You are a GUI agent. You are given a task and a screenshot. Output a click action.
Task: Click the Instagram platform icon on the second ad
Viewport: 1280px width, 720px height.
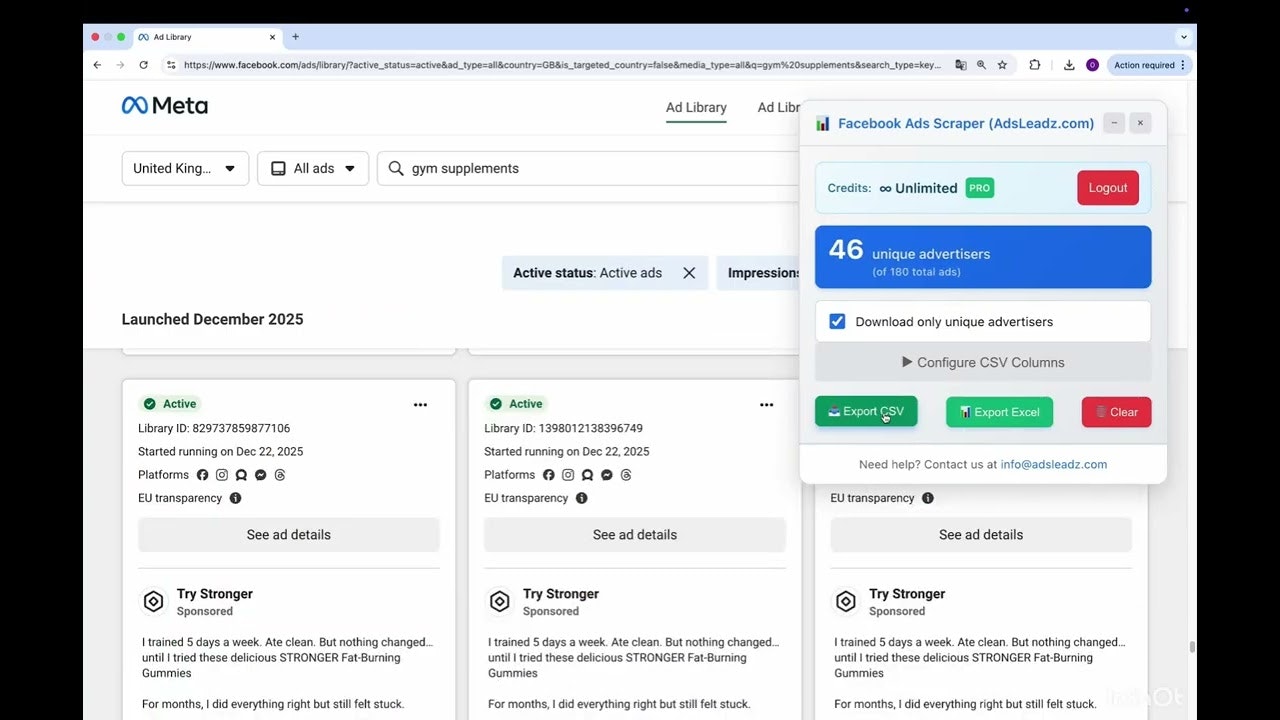[568, 475]
